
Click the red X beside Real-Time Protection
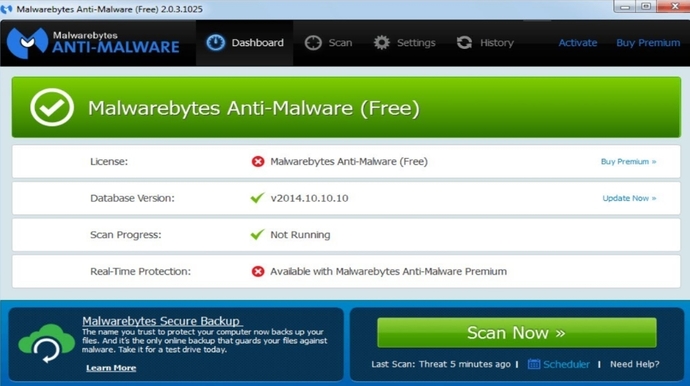(x=258, y=271)
